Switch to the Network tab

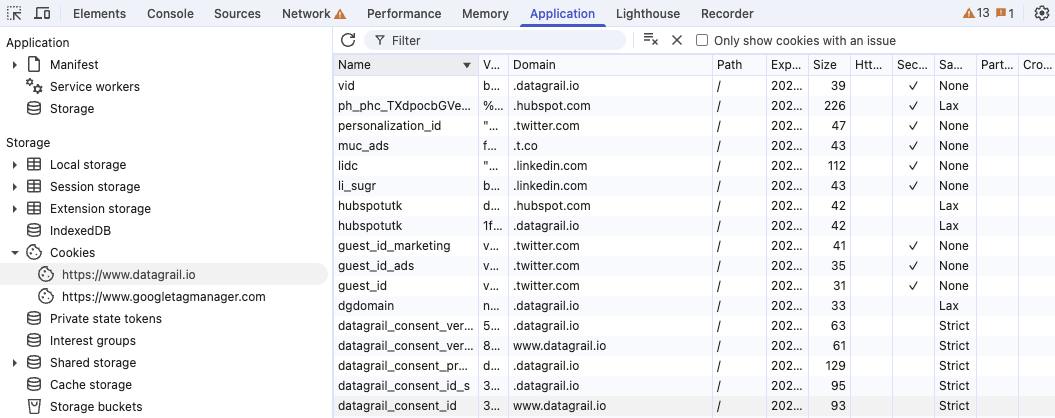point(313,14)
